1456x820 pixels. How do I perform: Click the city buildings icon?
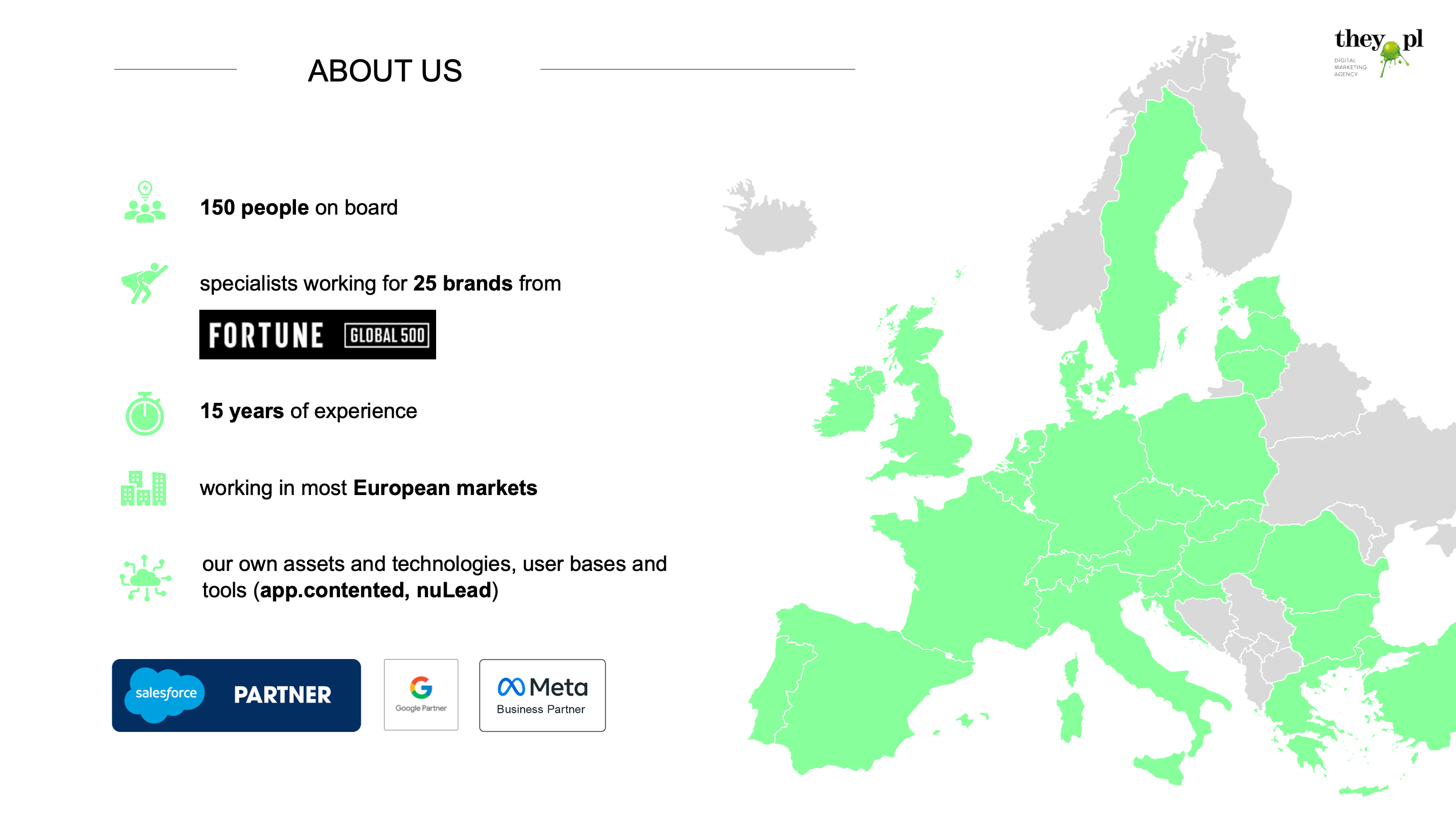pos(144,487)
